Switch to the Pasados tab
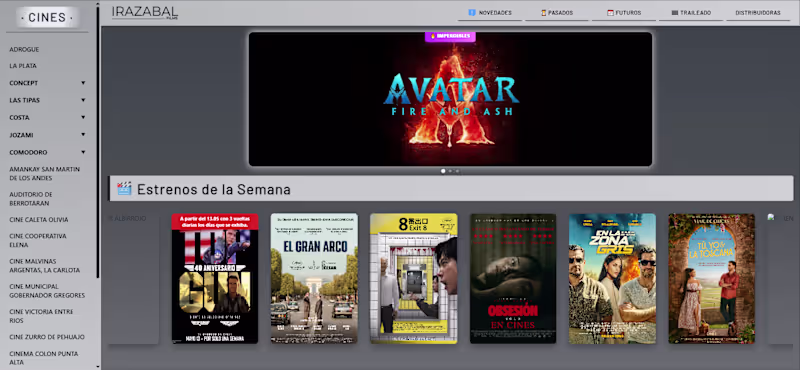This screenshot has height=370, width=800. [557, 13]
